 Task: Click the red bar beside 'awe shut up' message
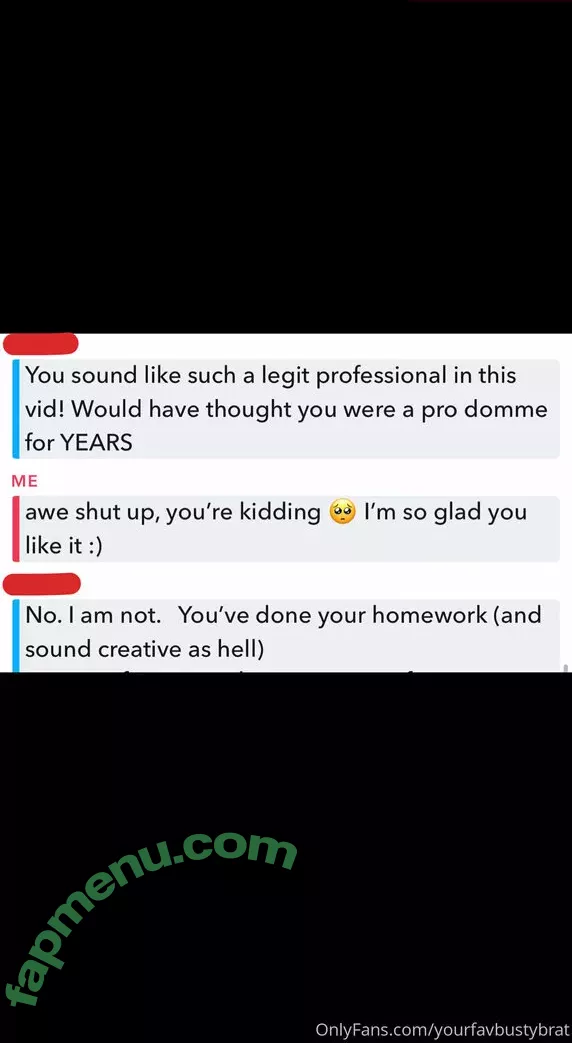point(15,529)
